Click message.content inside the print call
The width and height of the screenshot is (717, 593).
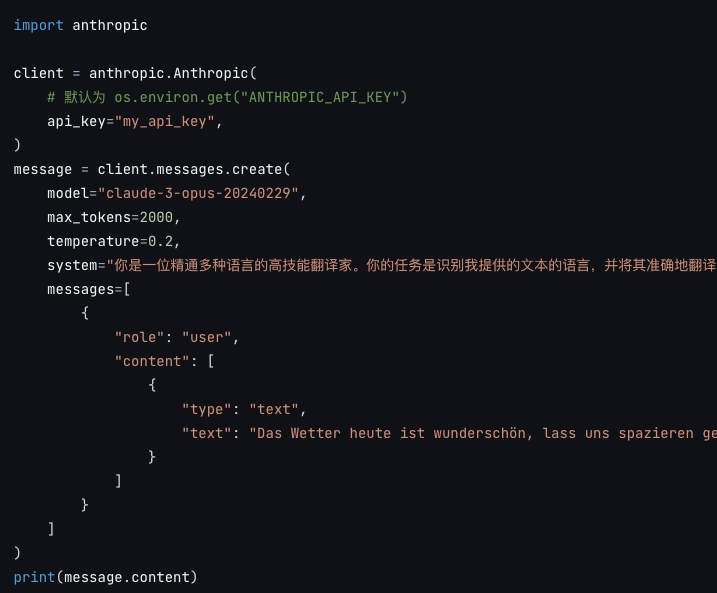click(126, 577)
